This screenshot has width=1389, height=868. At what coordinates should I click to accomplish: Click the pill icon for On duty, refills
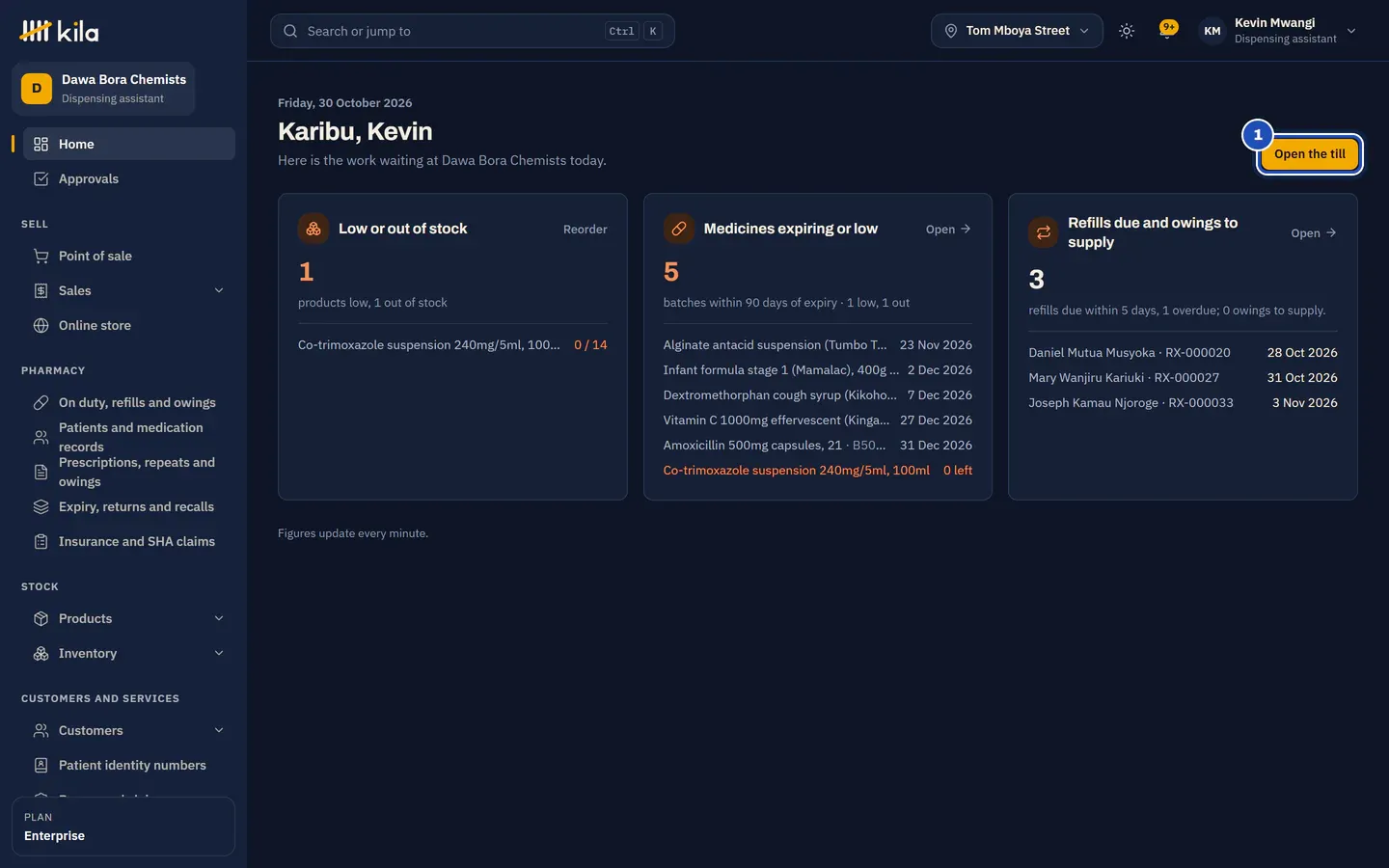41,402
